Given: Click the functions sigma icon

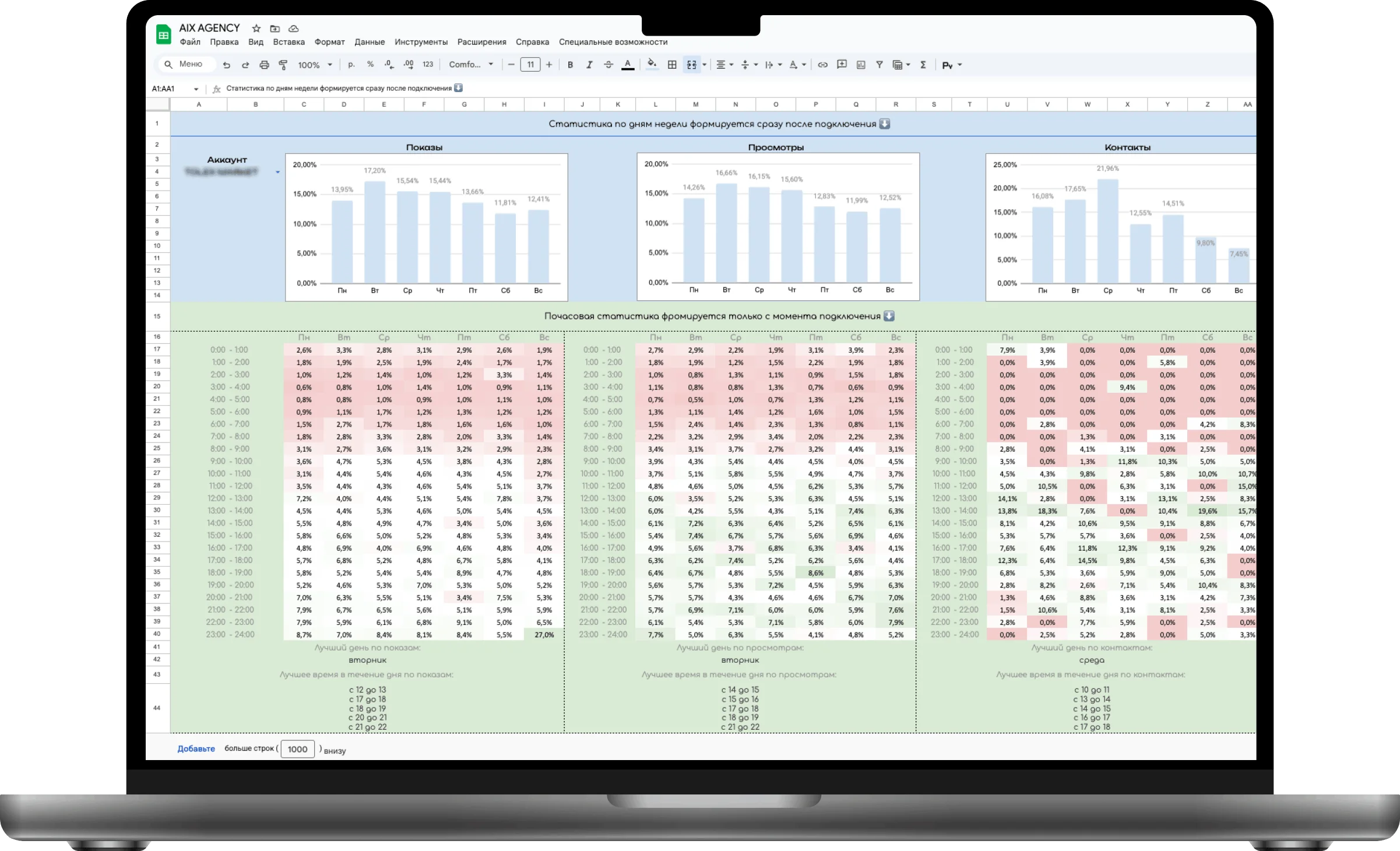Looking at the screenshot, I should [923, 65].
